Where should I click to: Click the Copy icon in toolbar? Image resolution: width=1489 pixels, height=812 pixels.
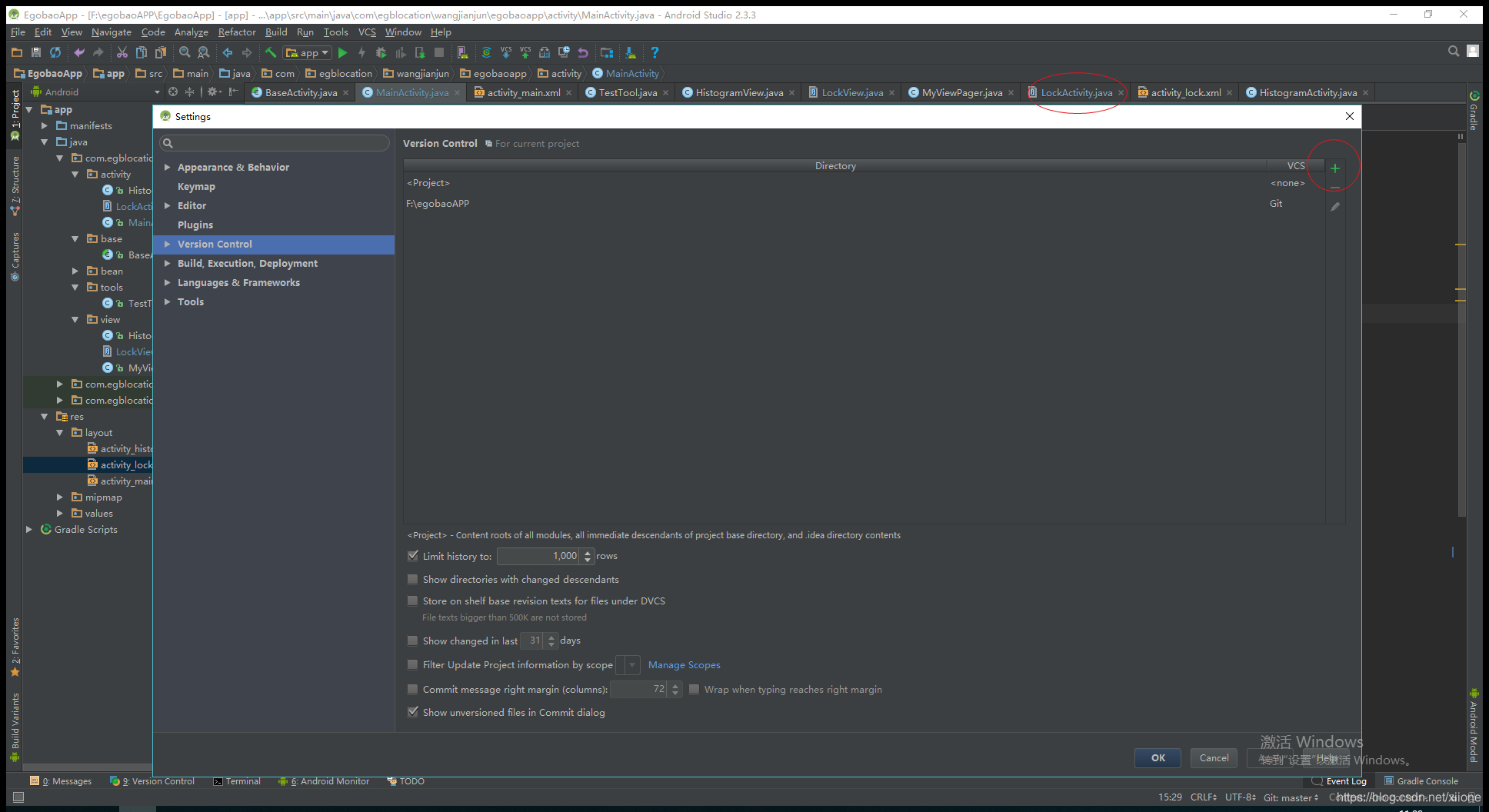coord(142,52)
